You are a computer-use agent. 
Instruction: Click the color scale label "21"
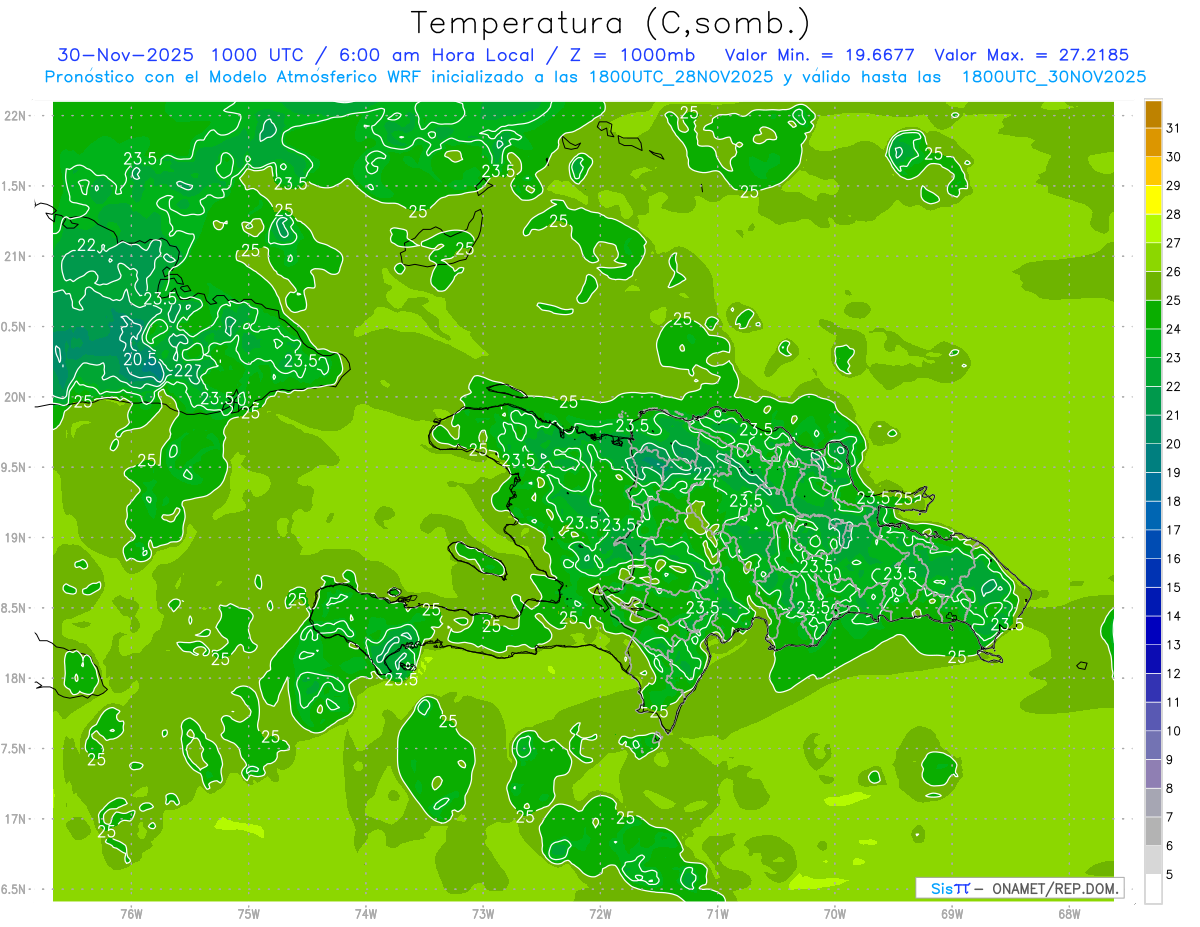[1173, 415]
